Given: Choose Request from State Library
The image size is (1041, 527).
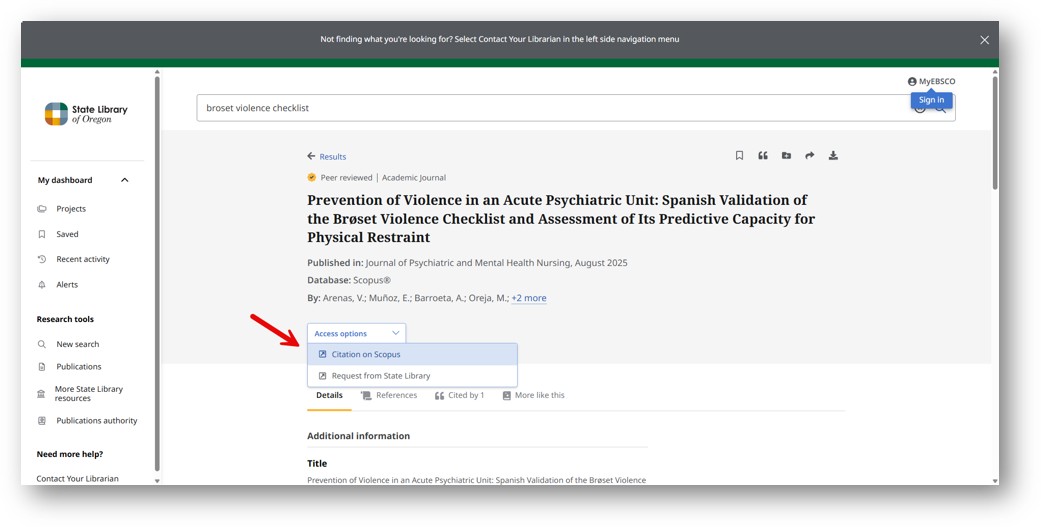Looking at the screenshot, I should point(380,376).
